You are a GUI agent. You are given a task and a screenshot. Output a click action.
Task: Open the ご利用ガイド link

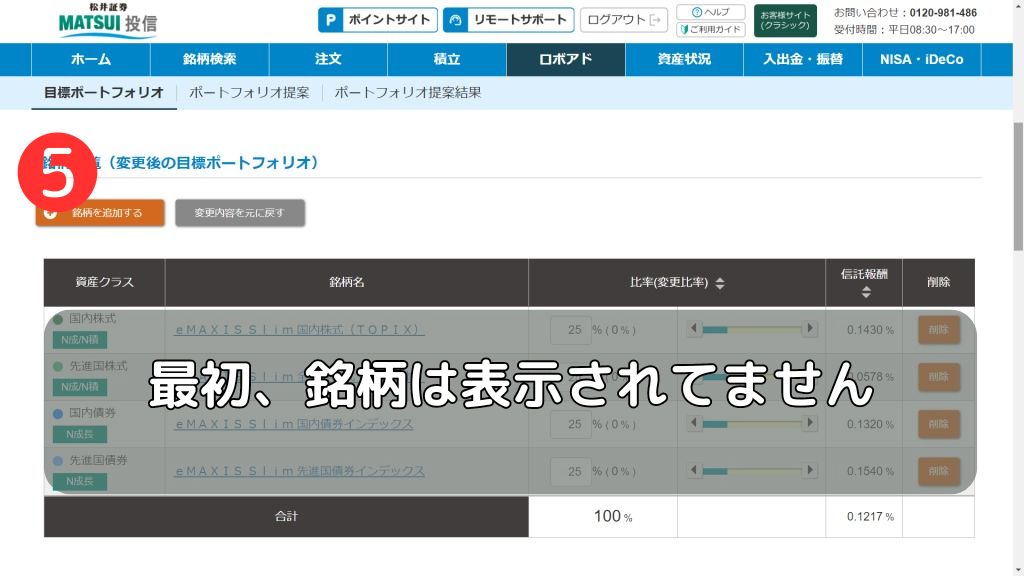[x=711, y=29]
